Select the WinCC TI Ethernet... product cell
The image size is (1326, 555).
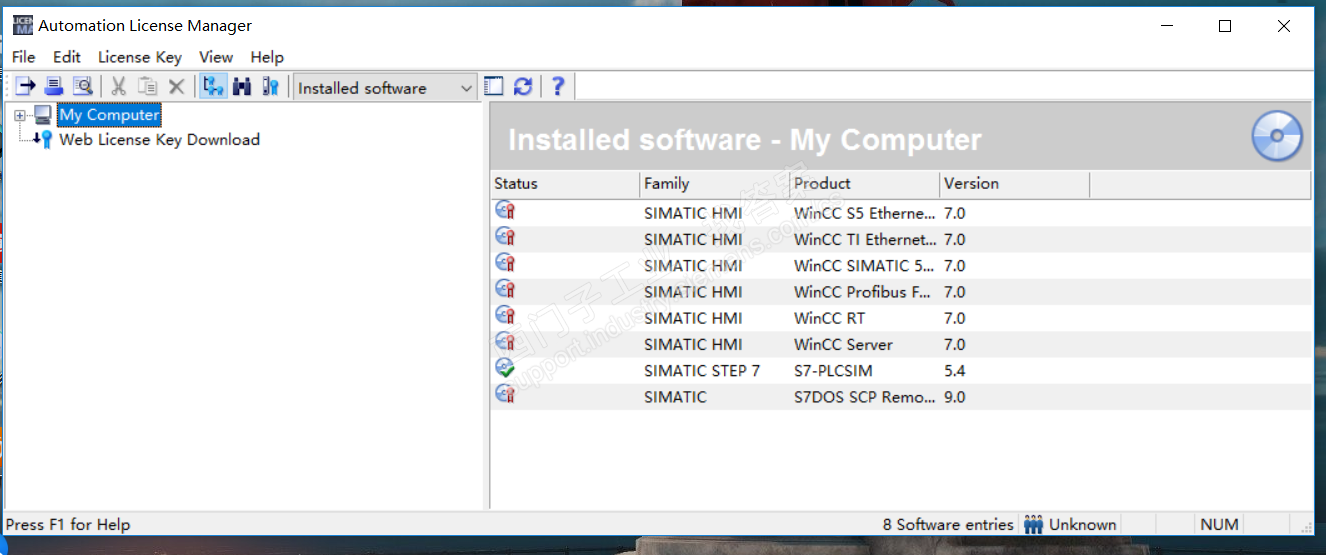(x=865, y=239)
